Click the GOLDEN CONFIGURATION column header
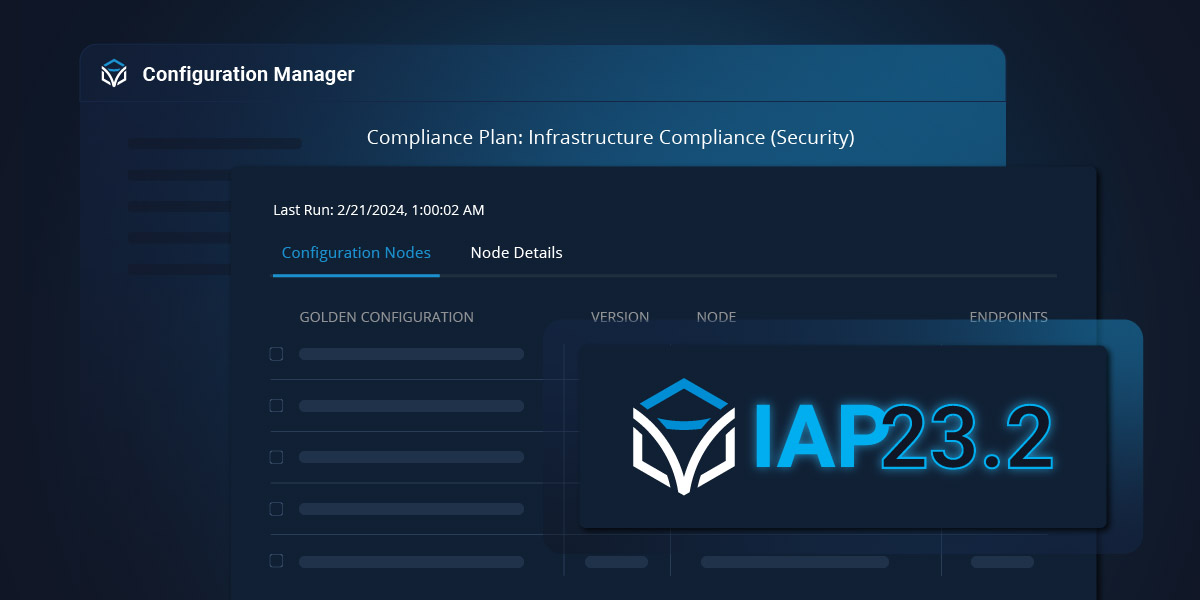The width and height of the screenshot is (1200, 600). point(386,317)
